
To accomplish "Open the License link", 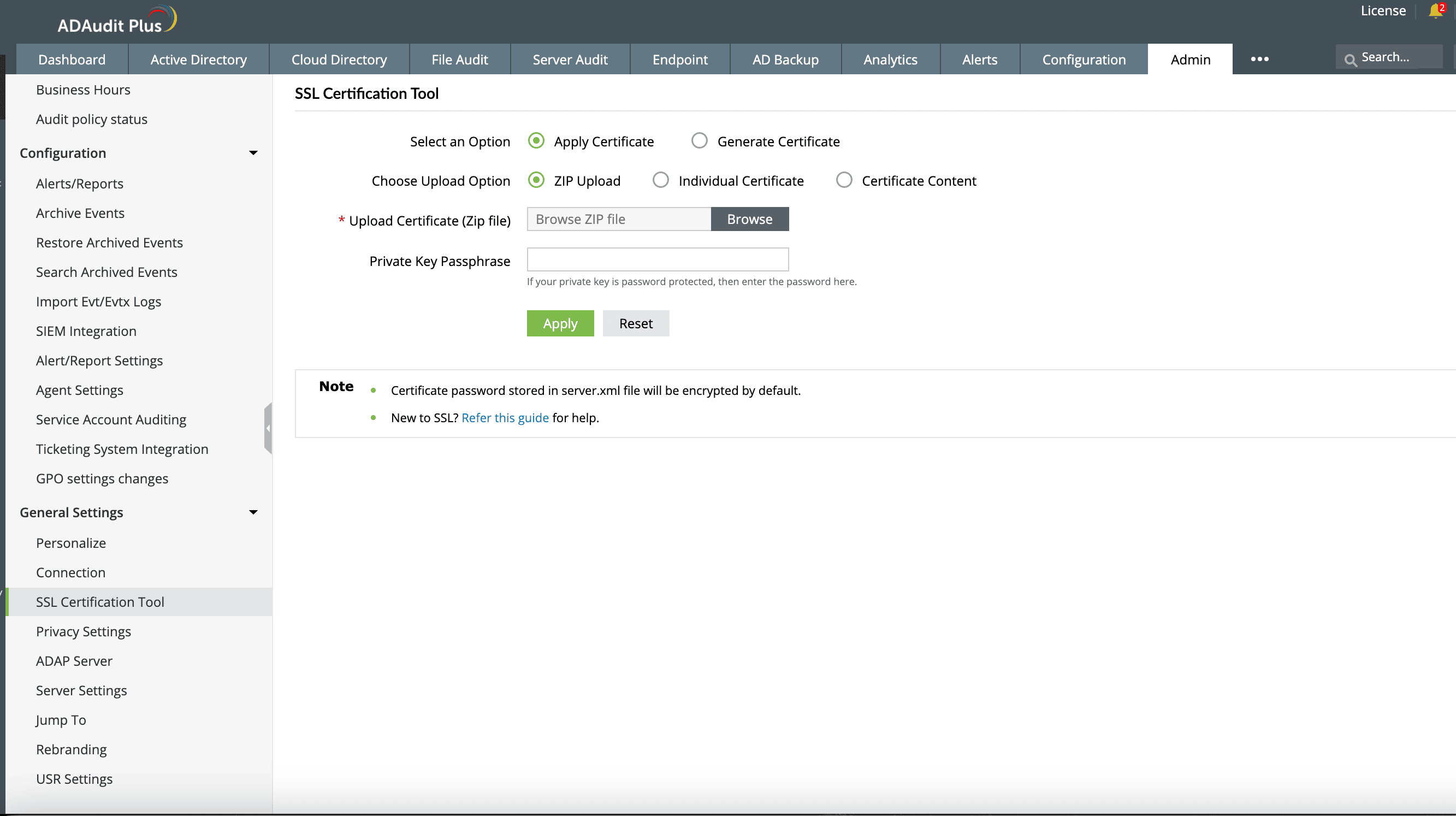I will pos(1382,11).
